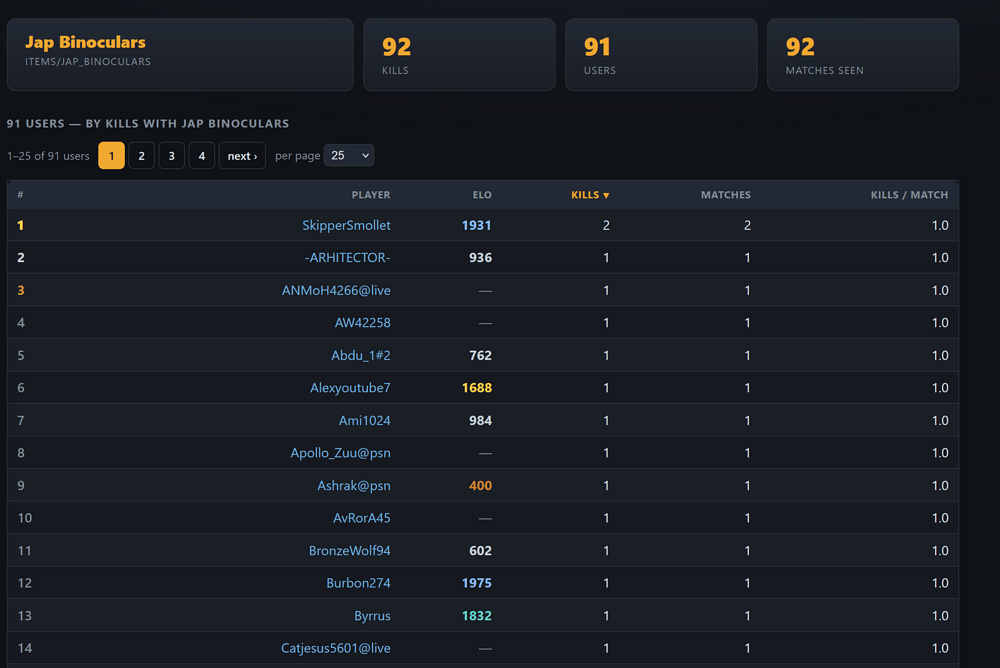Click the ELO value 602
Viewport: 1000px width, 668px height.
pyautogui.click(x=480, y=551)
